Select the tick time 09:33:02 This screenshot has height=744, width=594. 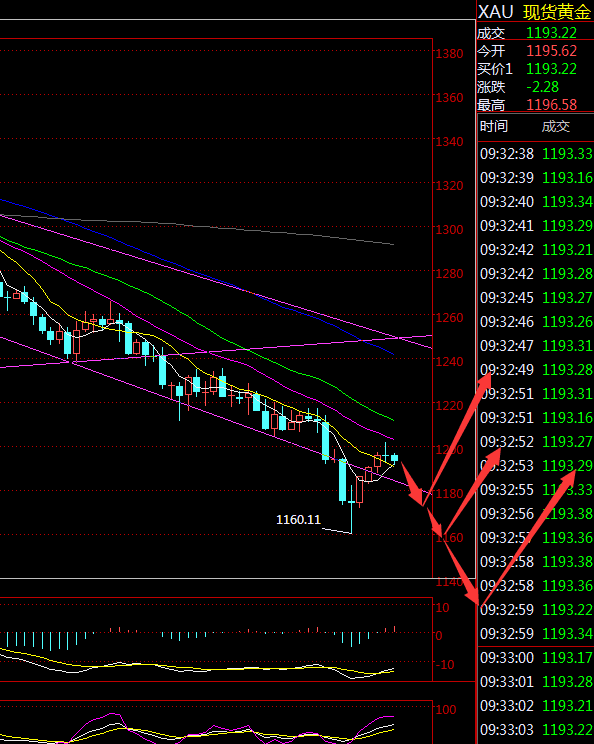click(507, 706)
